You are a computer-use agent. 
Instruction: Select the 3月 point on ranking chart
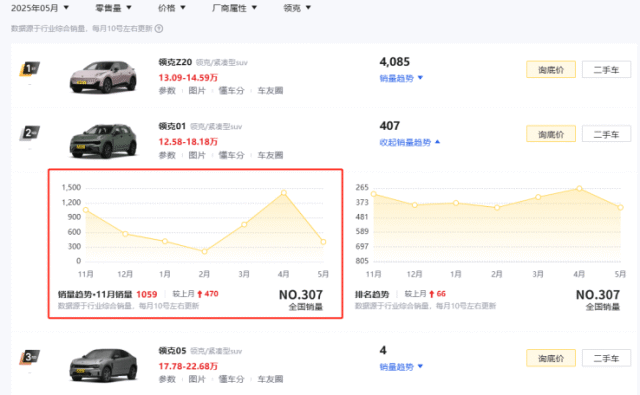(538, 197)
